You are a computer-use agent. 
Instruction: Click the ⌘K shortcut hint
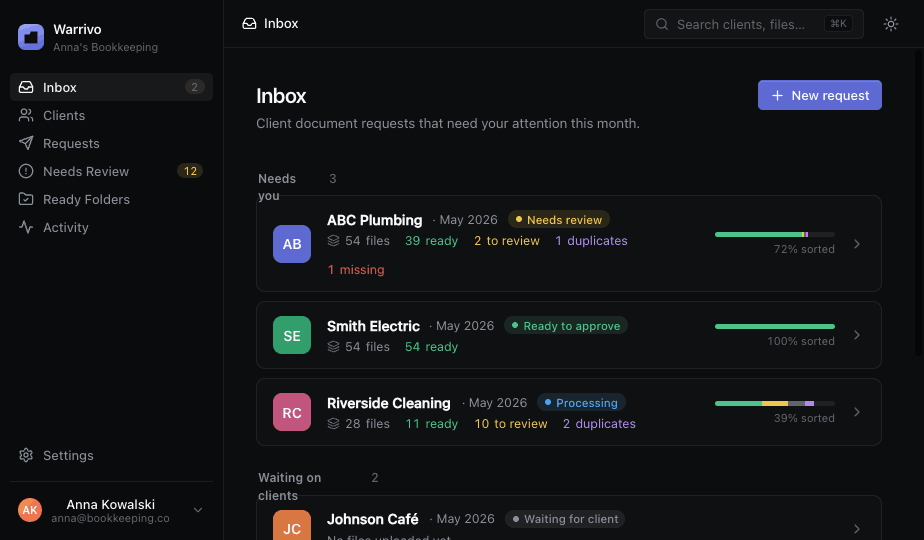(x=838, y=24)
